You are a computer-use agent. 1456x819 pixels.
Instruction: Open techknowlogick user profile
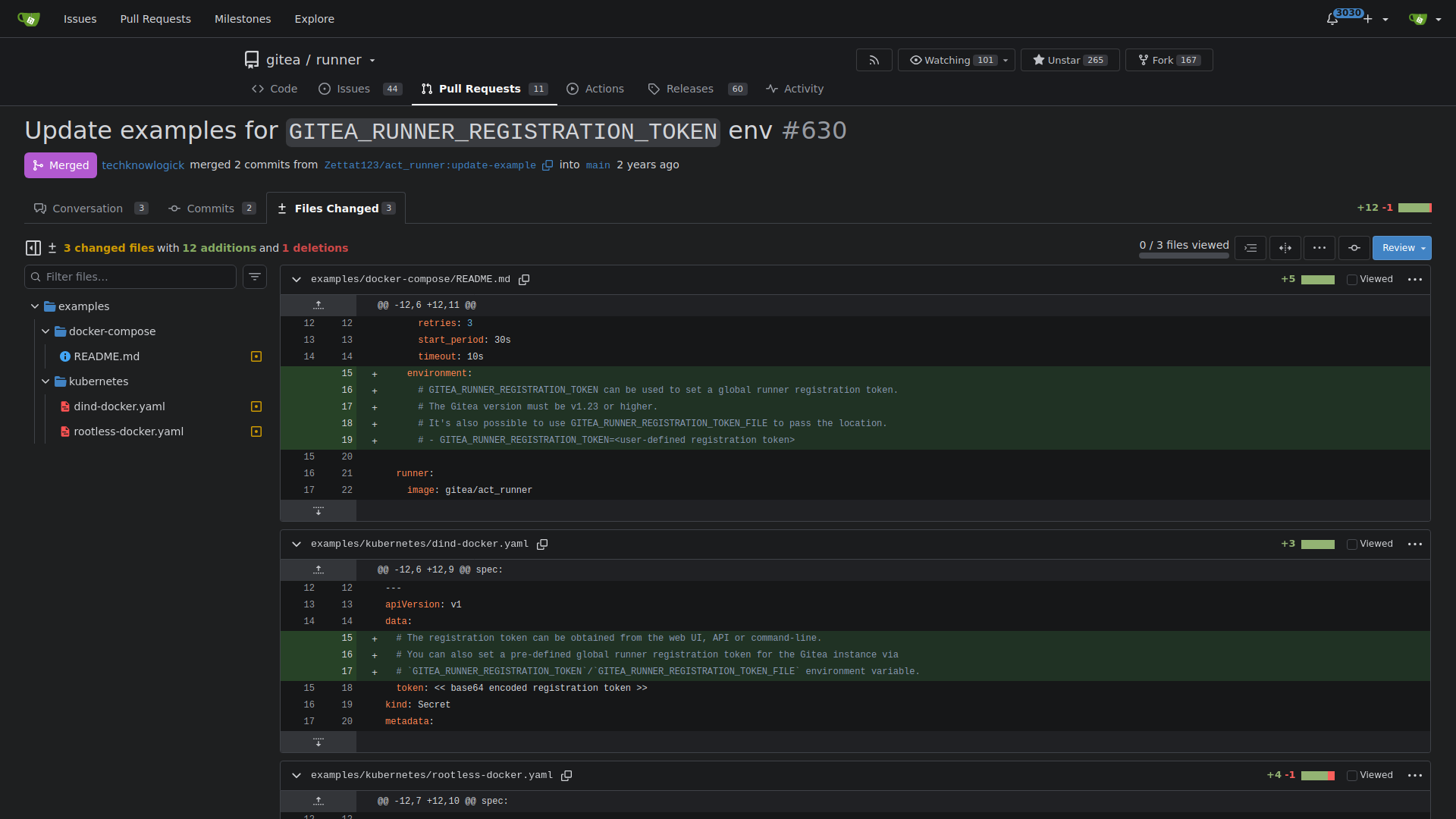143,165
